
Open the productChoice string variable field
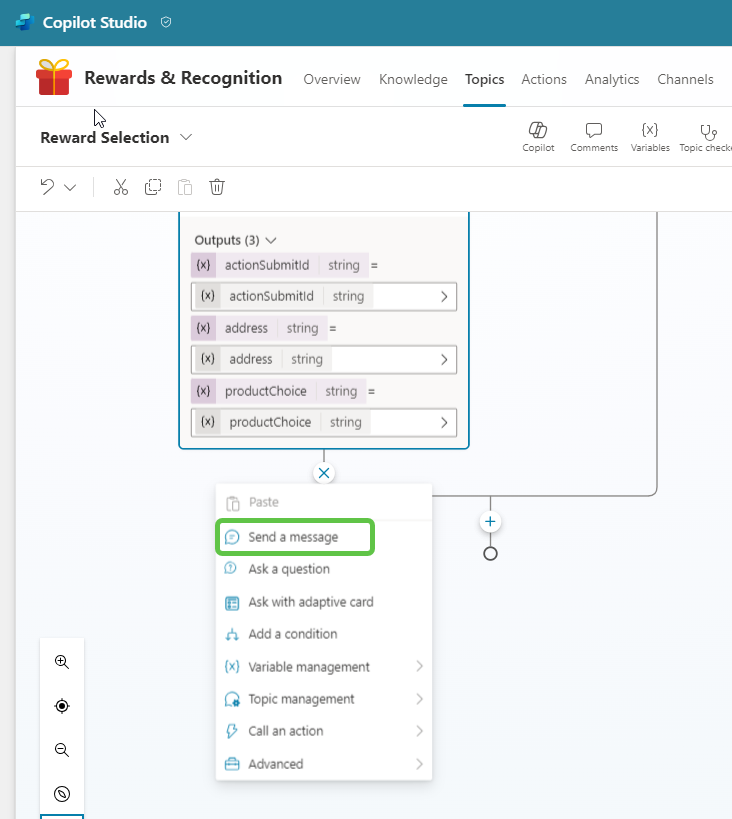click(323, 422)
